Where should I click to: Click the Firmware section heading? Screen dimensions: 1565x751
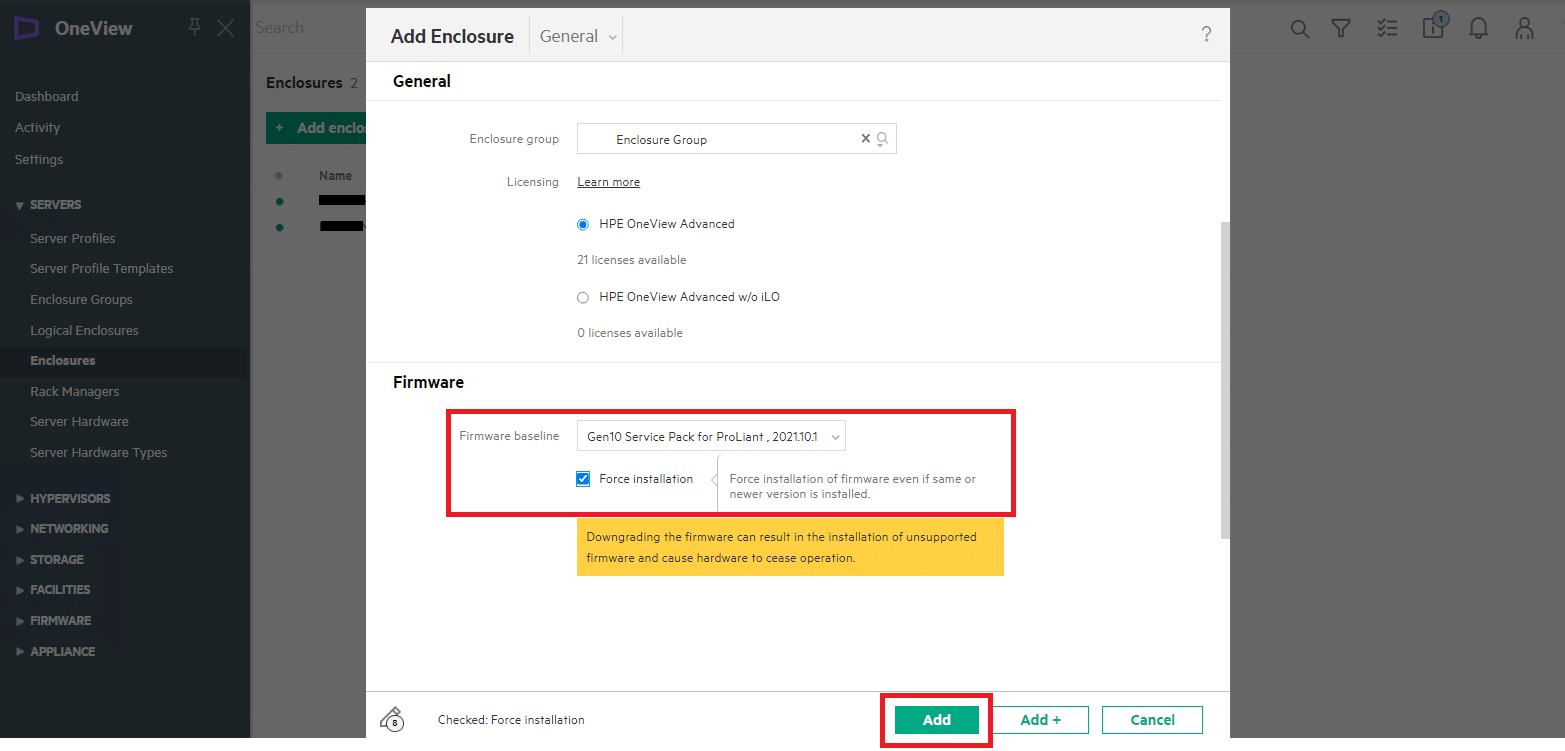point(428,382)
